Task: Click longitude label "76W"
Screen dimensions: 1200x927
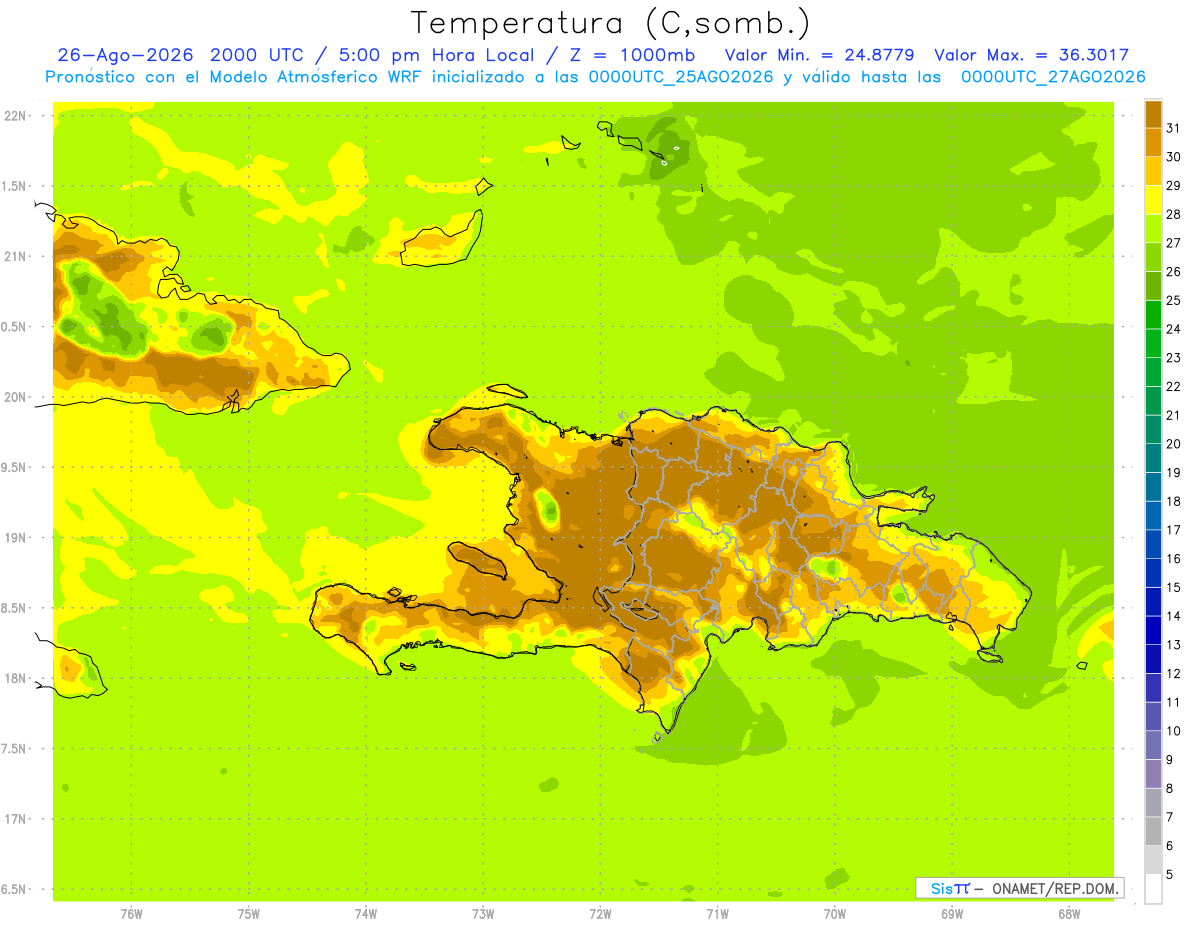Action: click(131, 914)
